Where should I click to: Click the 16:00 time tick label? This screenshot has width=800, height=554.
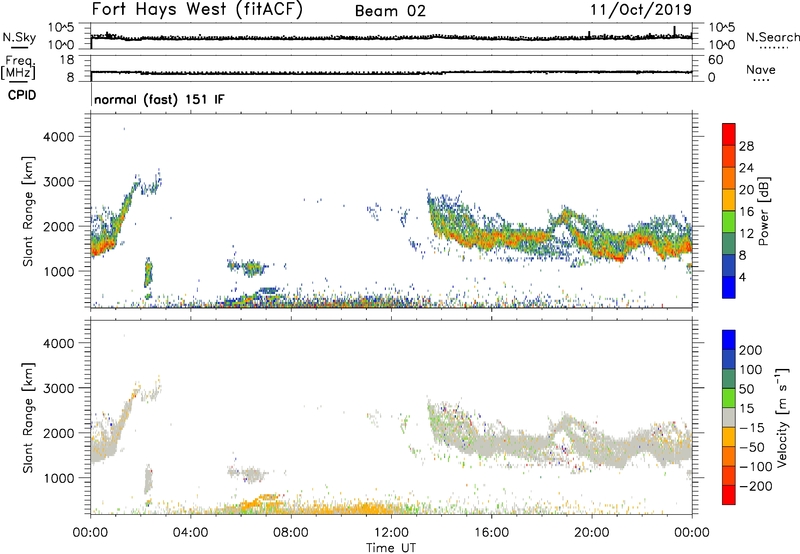point(491,533)
